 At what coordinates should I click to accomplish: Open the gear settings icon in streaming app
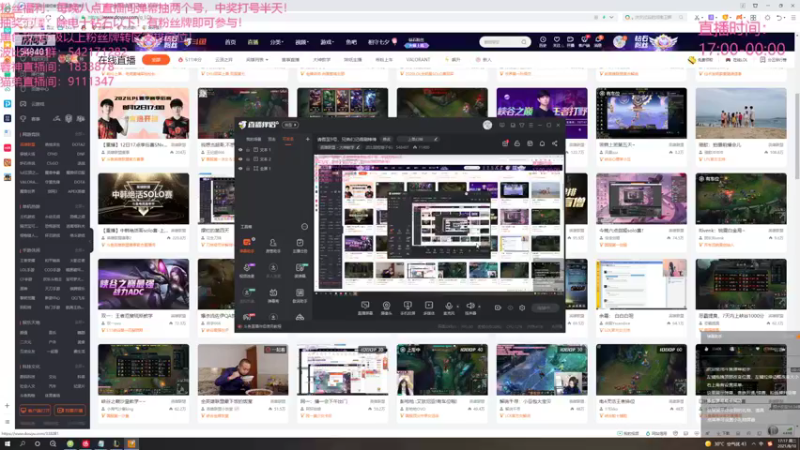tap(522, 308)
